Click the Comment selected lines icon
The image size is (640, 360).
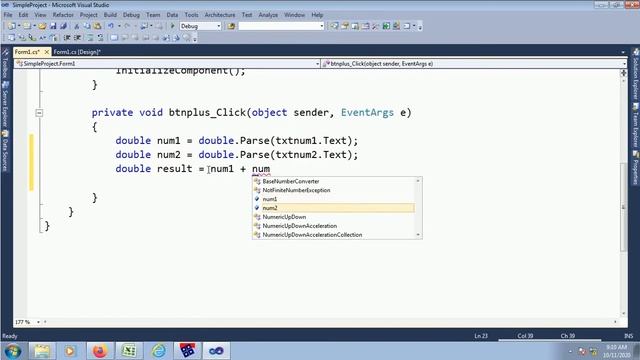90,38
